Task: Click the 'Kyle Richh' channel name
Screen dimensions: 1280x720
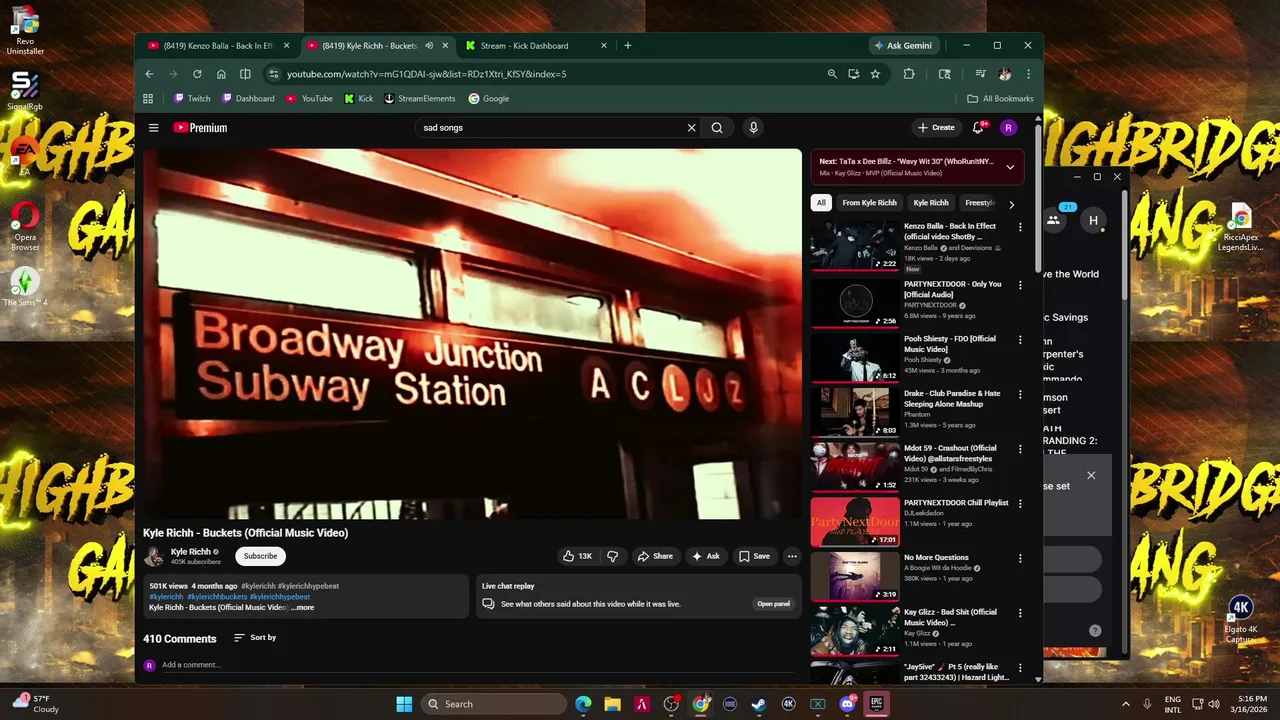Action: click(x=191, y=552)
